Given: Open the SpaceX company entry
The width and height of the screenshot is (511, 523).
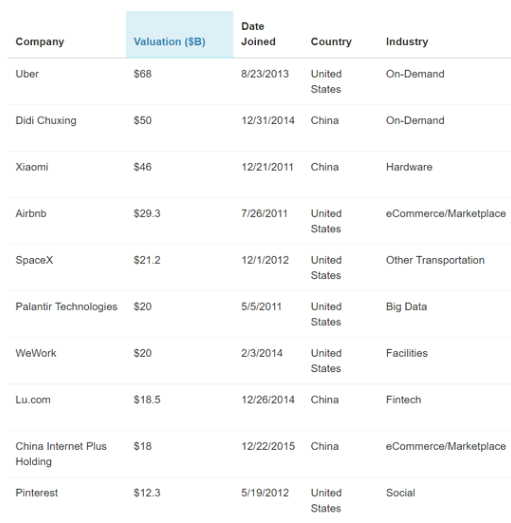Looking at the screenshot, I should click(34, 260).
